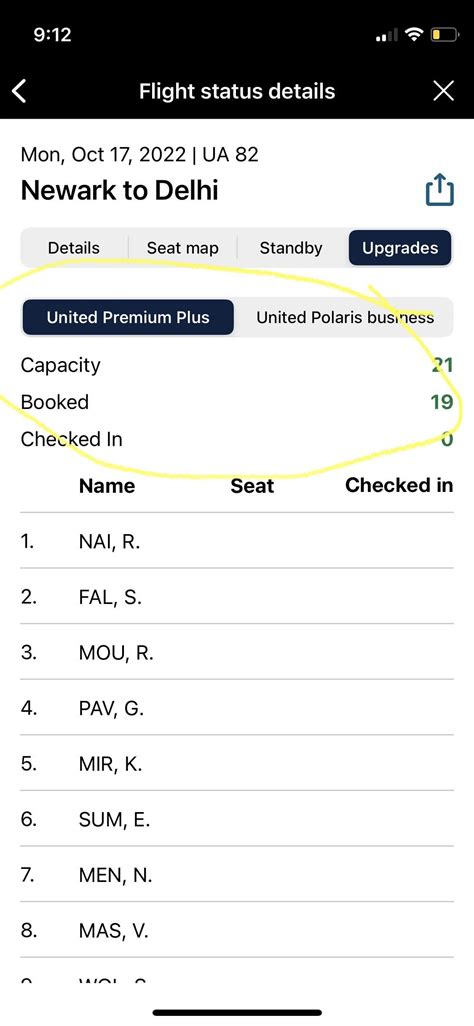Tap the Wi-Fi icon in status bar
Screen dimensions: 474x1026
(414, 34)
